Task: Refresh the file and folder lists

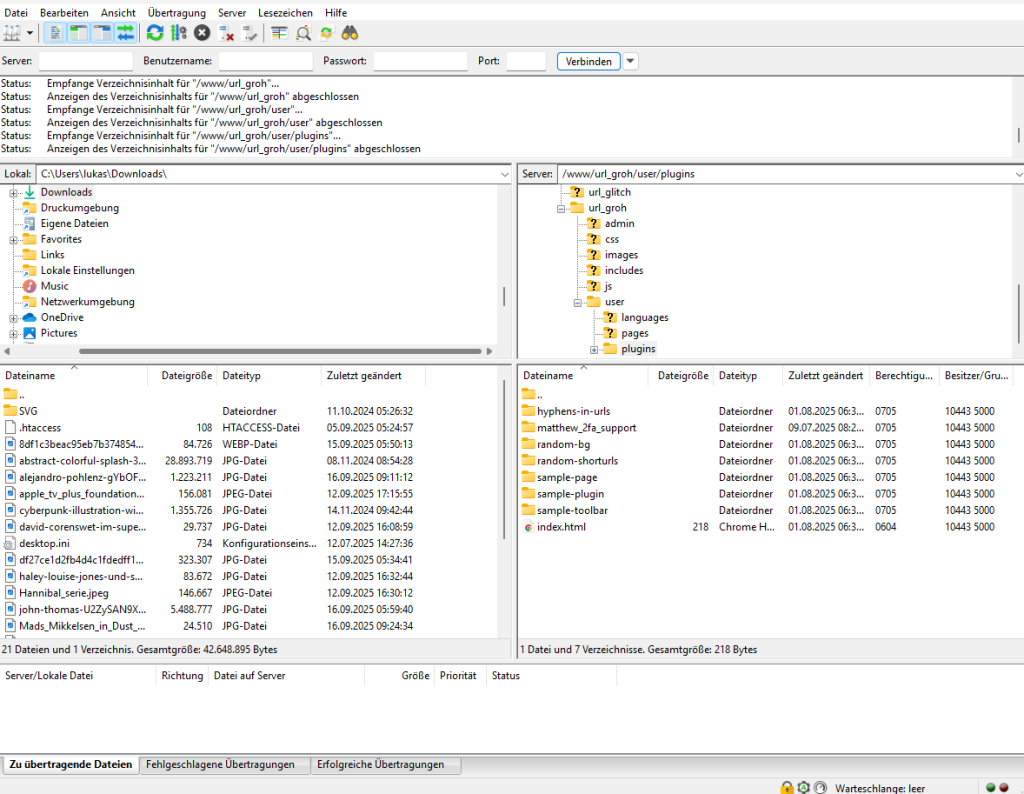Action: point(155,33)
